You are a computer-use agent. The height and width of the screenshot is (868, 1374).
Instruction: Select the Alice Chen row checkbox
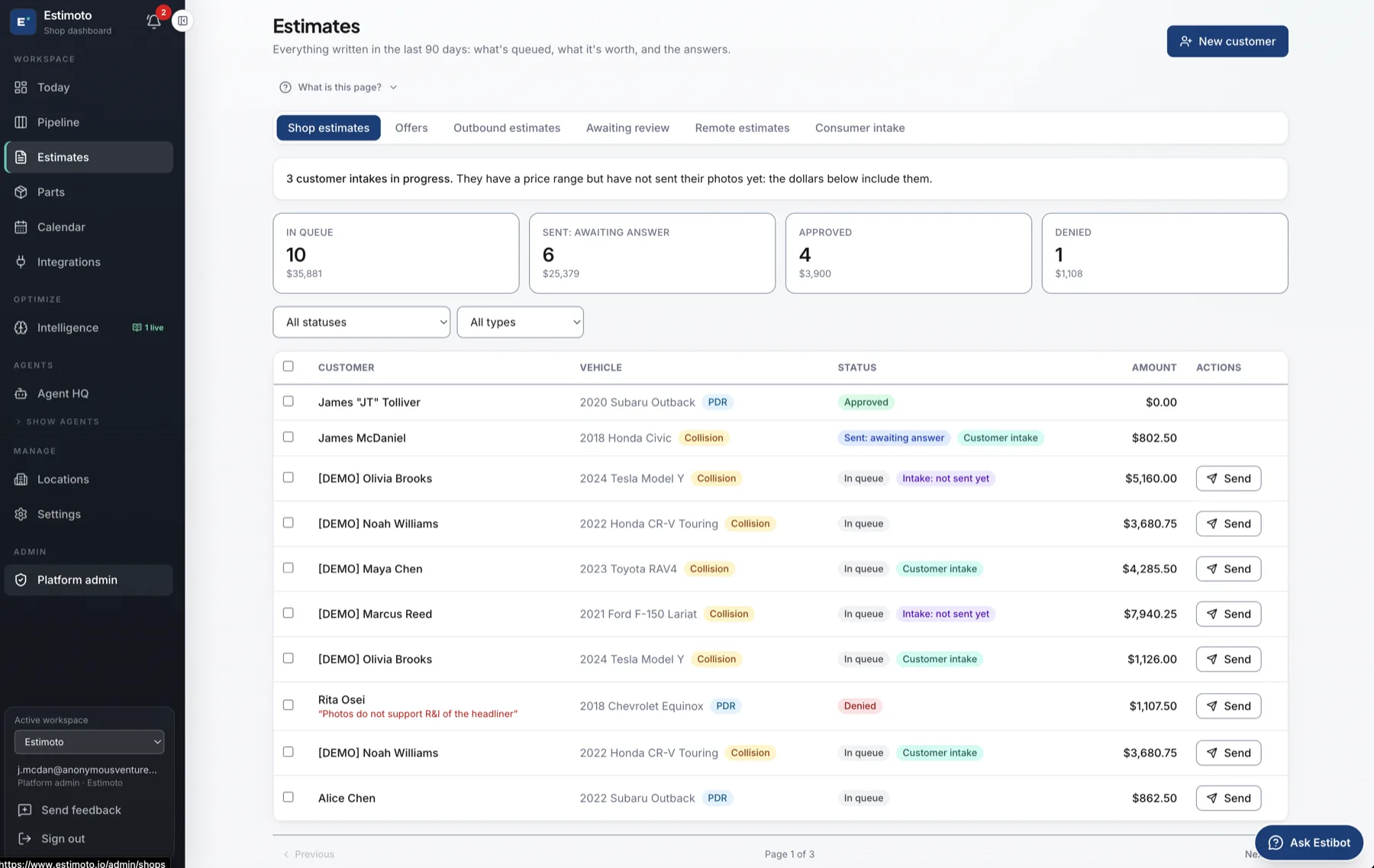[x=289, y=797]
